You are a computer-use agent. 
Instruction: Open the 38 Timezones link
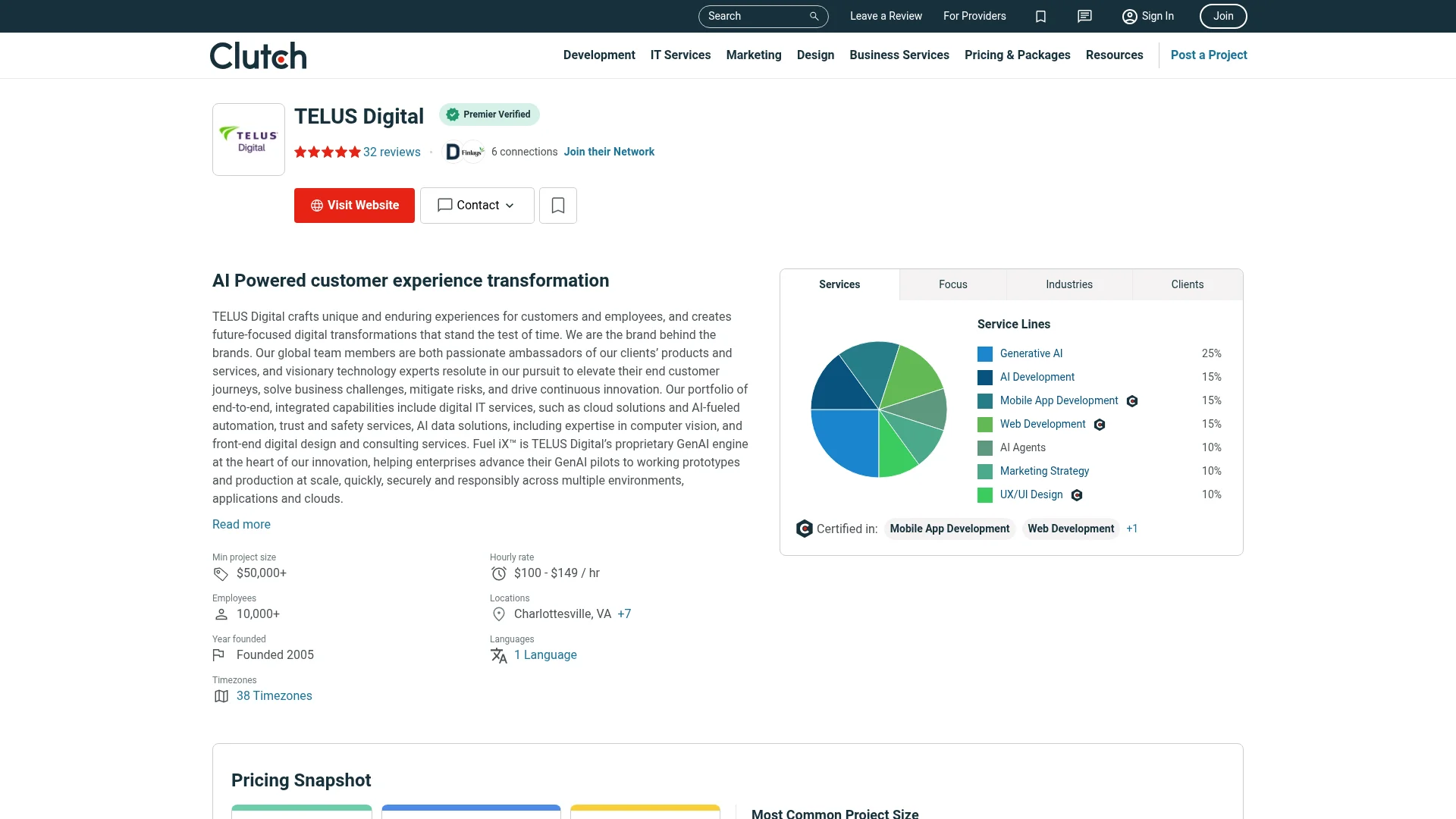[x=274, y=696]
